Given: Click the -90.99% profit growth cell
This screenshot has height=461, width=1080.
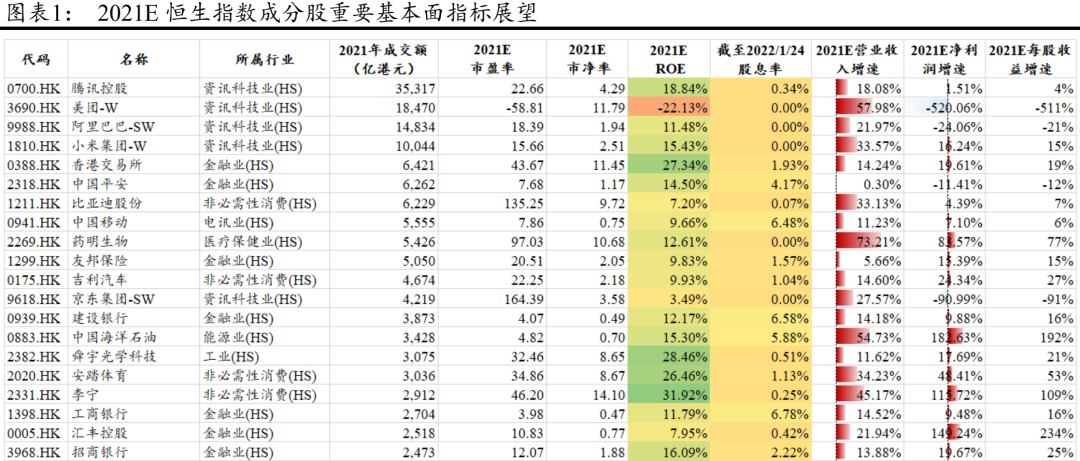Looking at the screenshot, I should coord(946,301).
